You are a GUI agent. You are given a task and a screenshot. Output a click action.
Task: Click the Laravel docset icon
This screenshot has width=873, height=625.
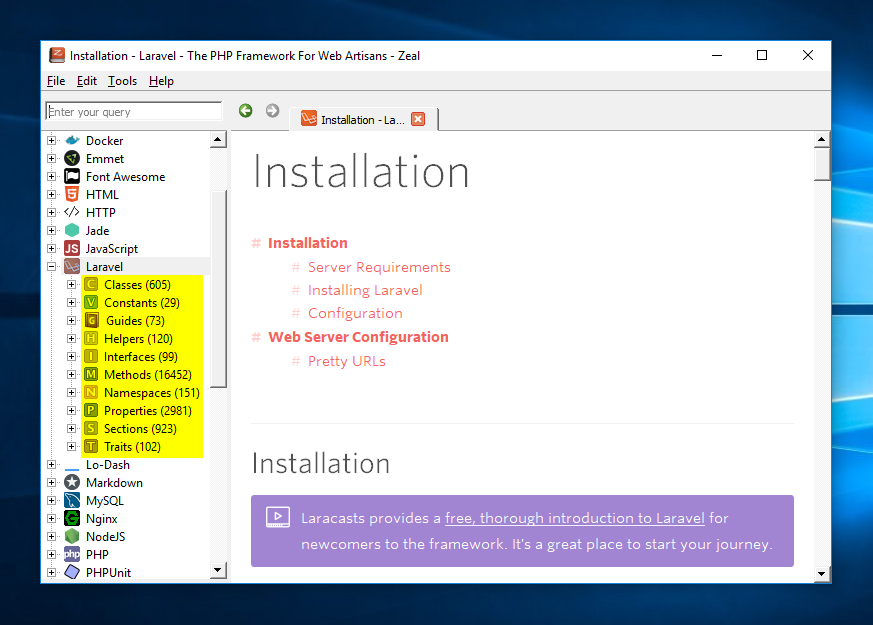(x=72, y=266)
